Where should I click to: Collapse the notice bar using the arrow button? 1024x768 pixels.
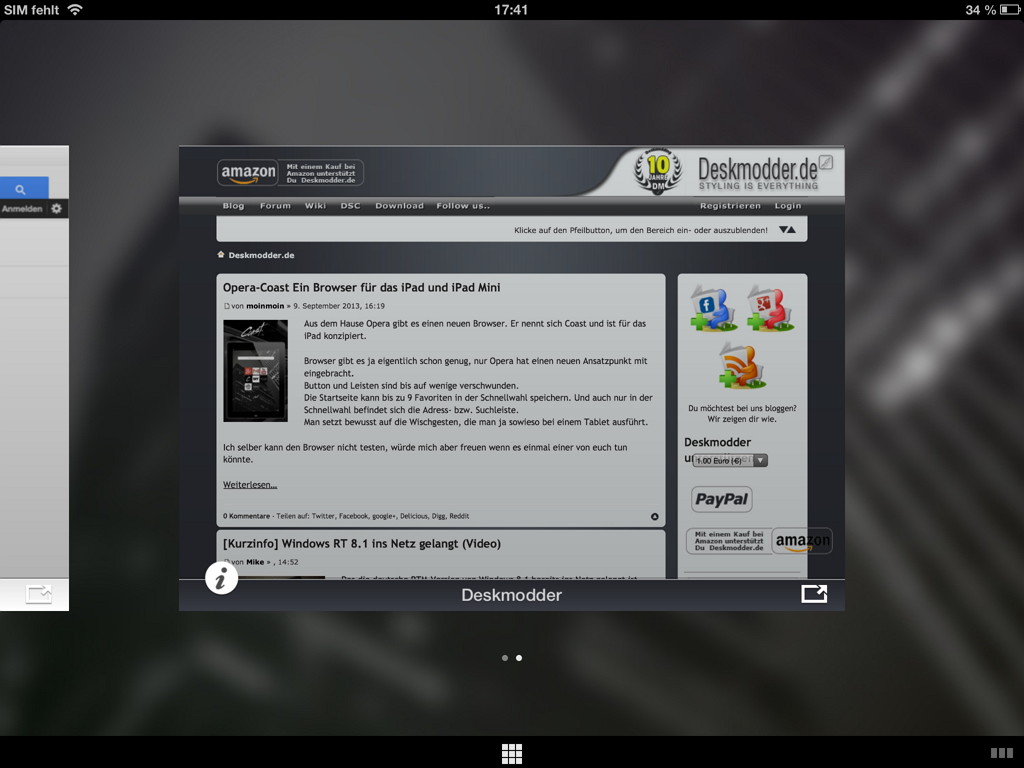(790, 230)
